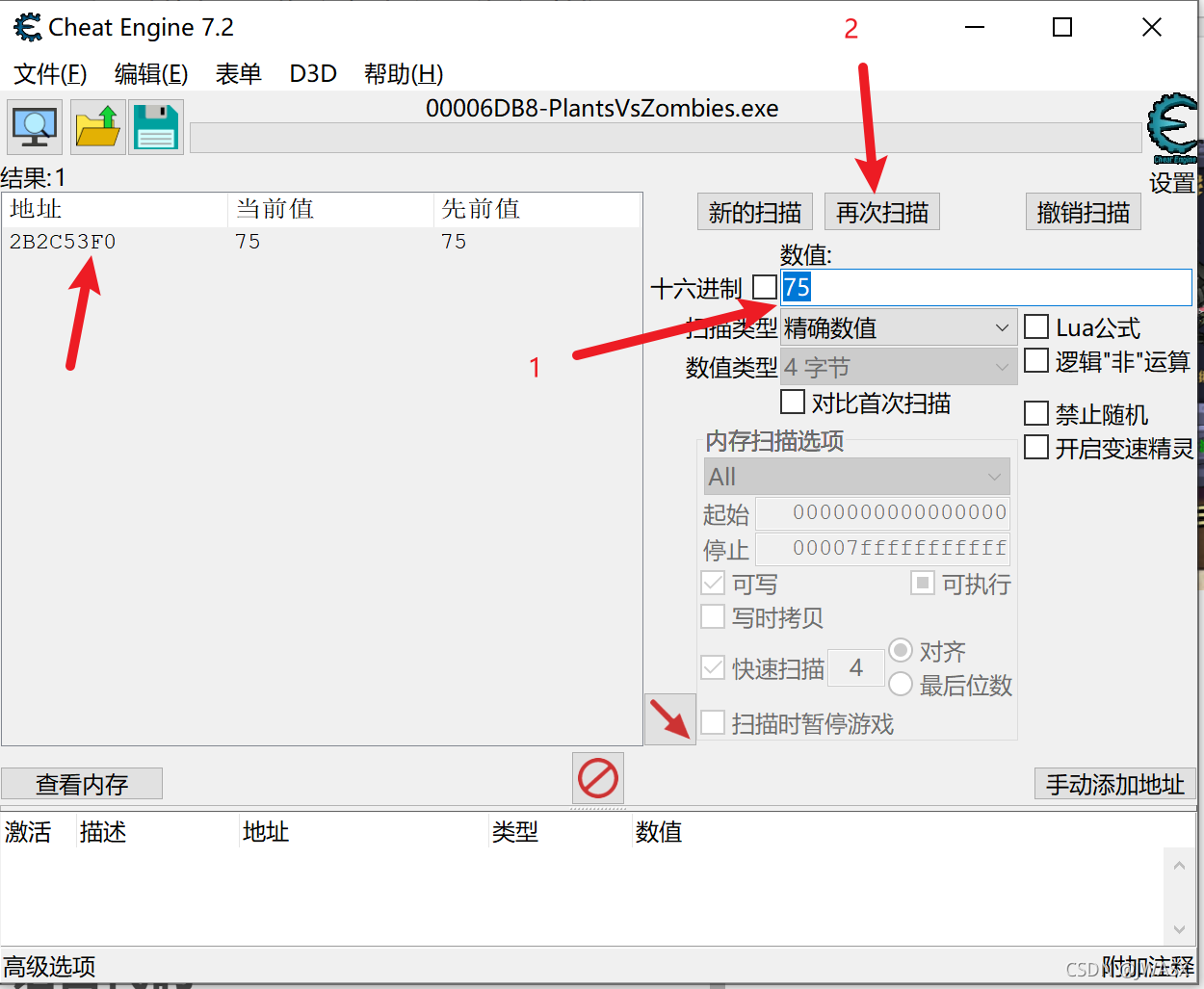The height and width of the screenshot is (989, 1204).
Task: Click the 设置 settings label
Action: 1172,182
